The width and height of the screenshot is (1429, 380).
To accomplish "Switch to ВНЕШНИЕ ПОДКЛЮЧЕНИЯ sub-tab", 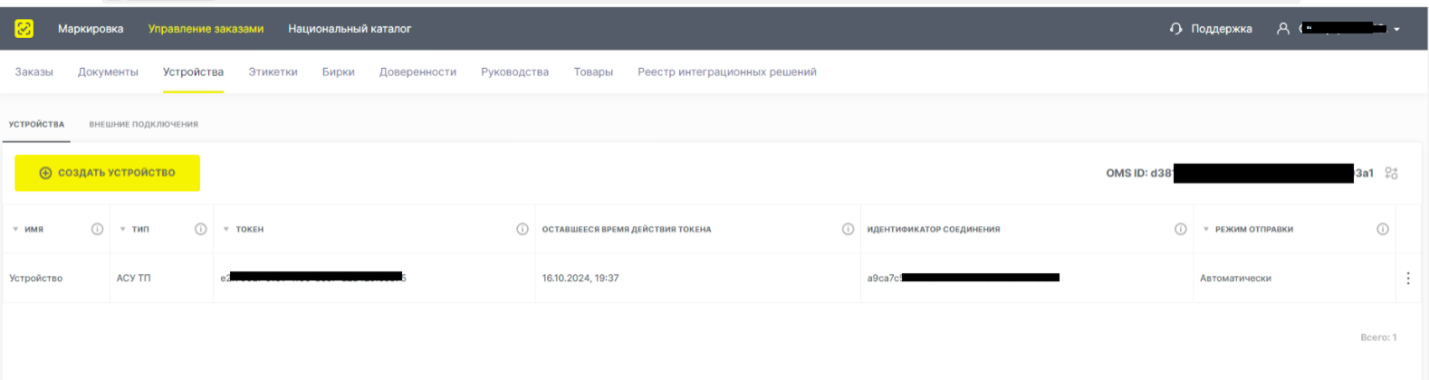I will click(x=144, y=124).
